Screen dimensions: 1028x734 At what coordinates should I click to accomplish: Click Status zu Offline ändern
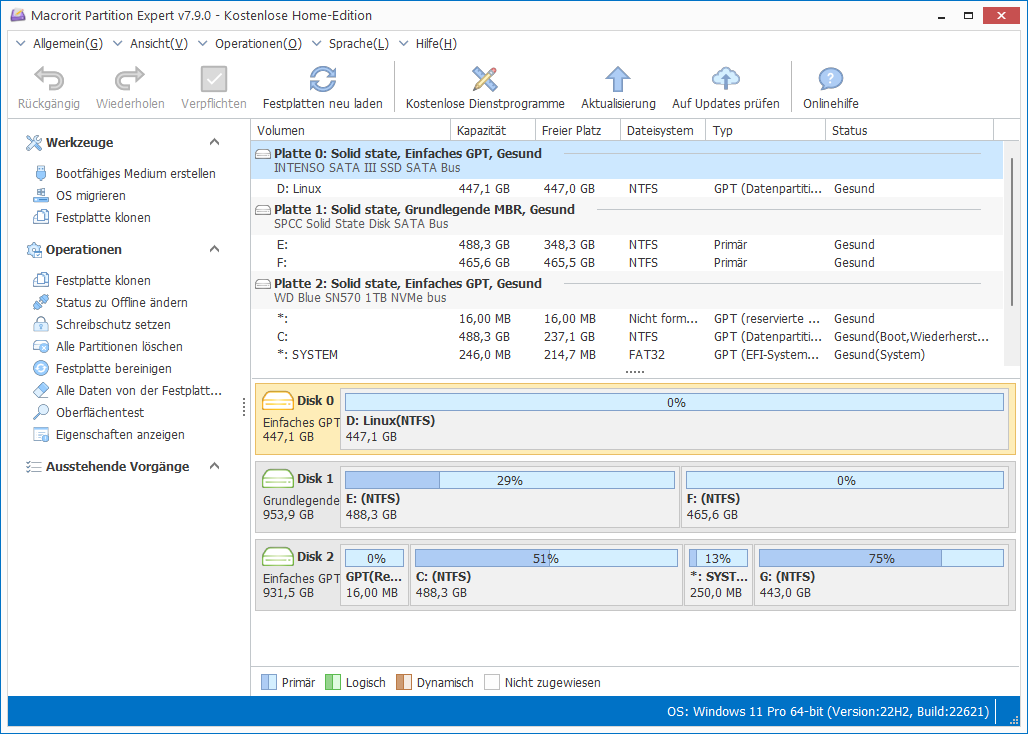tap(110, 303)
